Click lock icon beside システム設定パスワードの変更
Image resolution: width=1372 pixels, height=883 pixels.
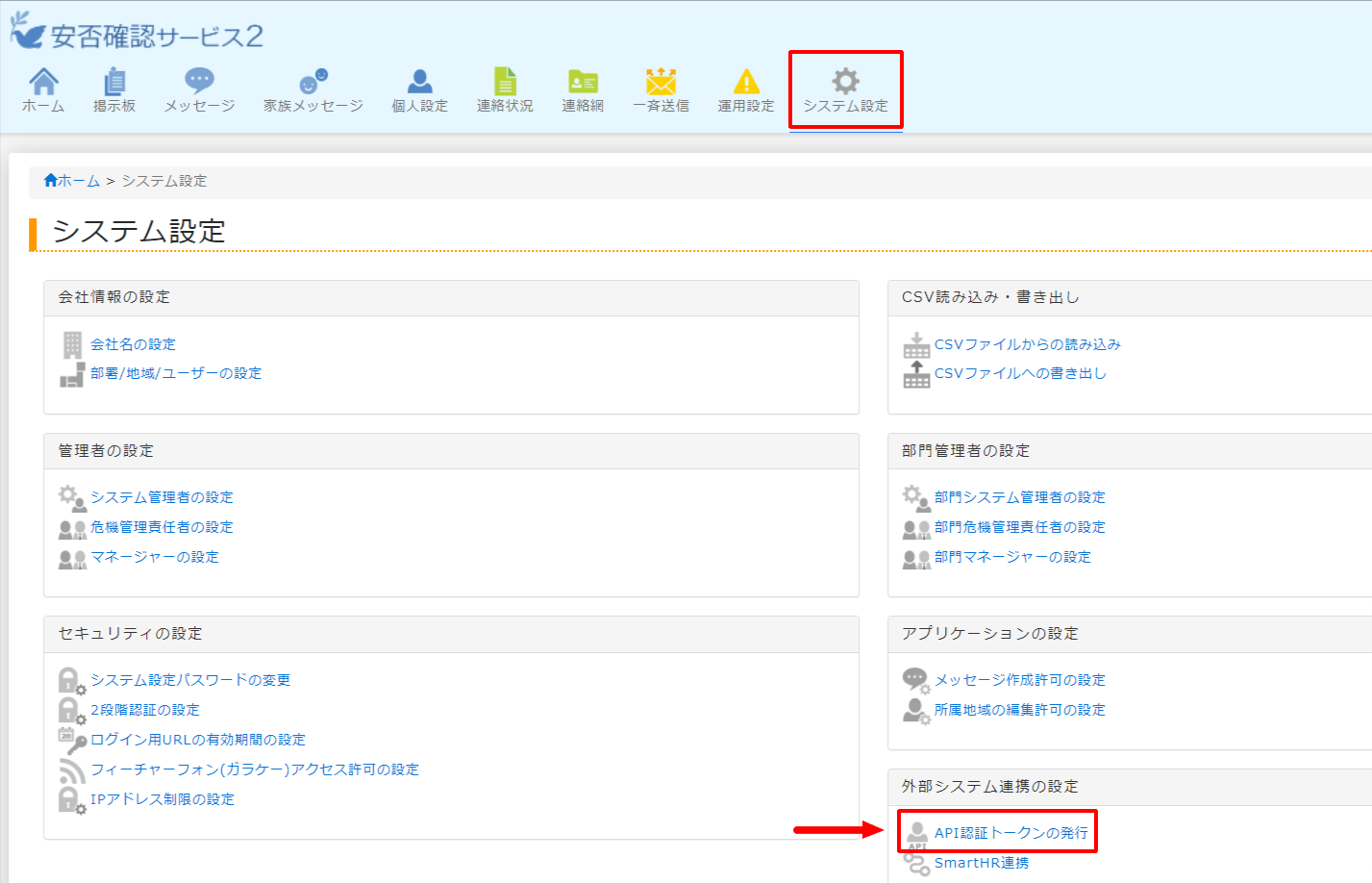[73, 681]
